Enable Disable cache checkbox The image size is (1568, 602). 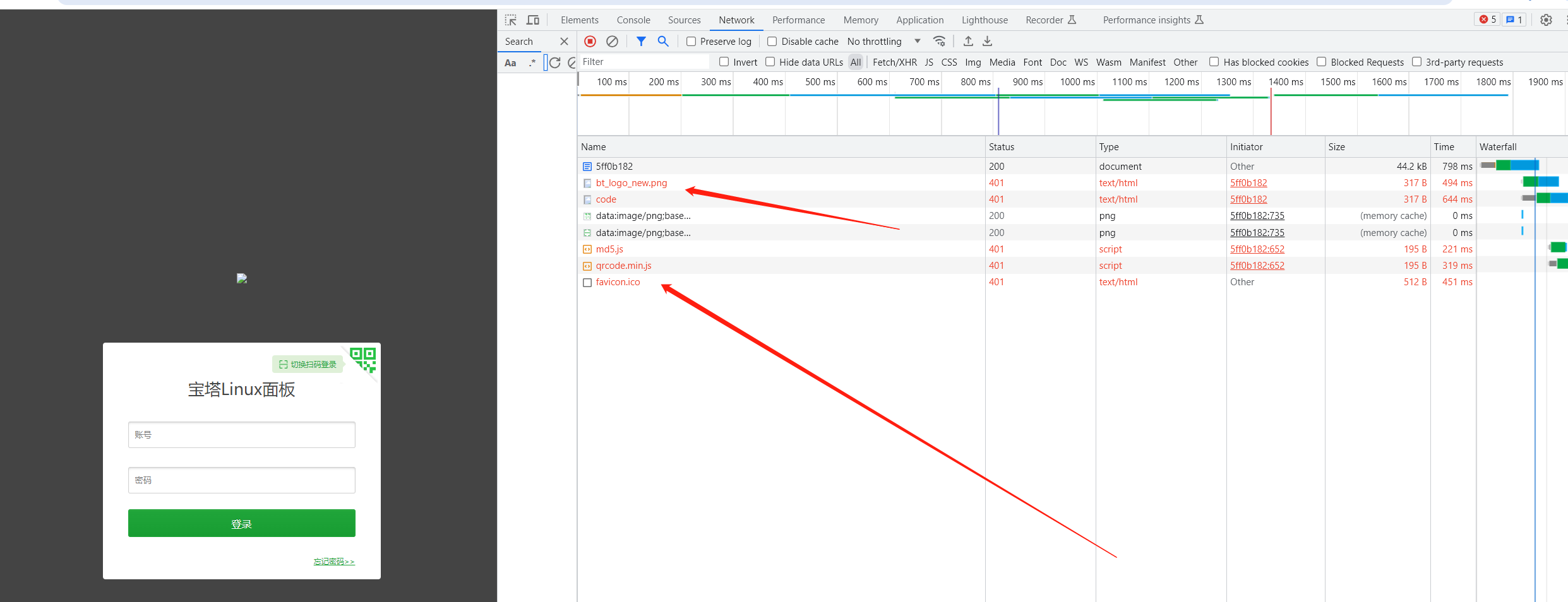[772, 42]
